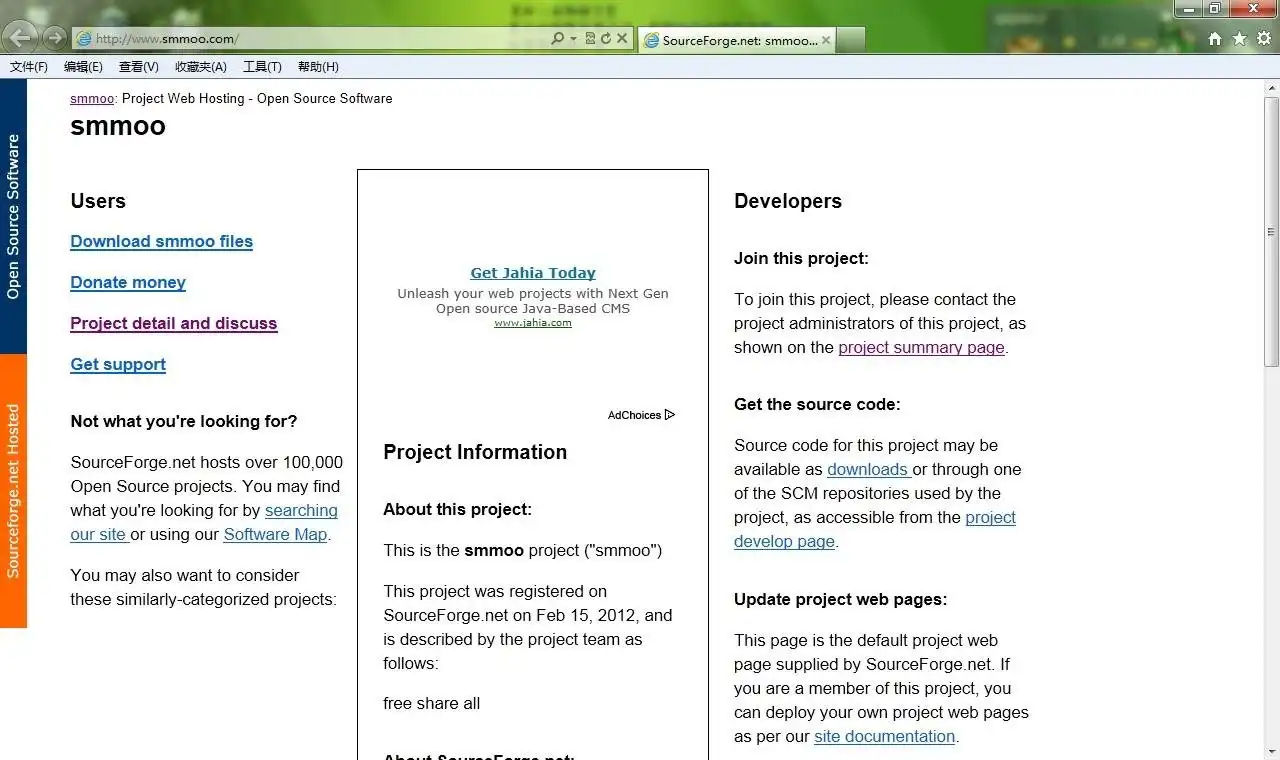Open the Software Map link
Image resolution: width=1280 pixels, height=760 pixels.
click(275, 534)
